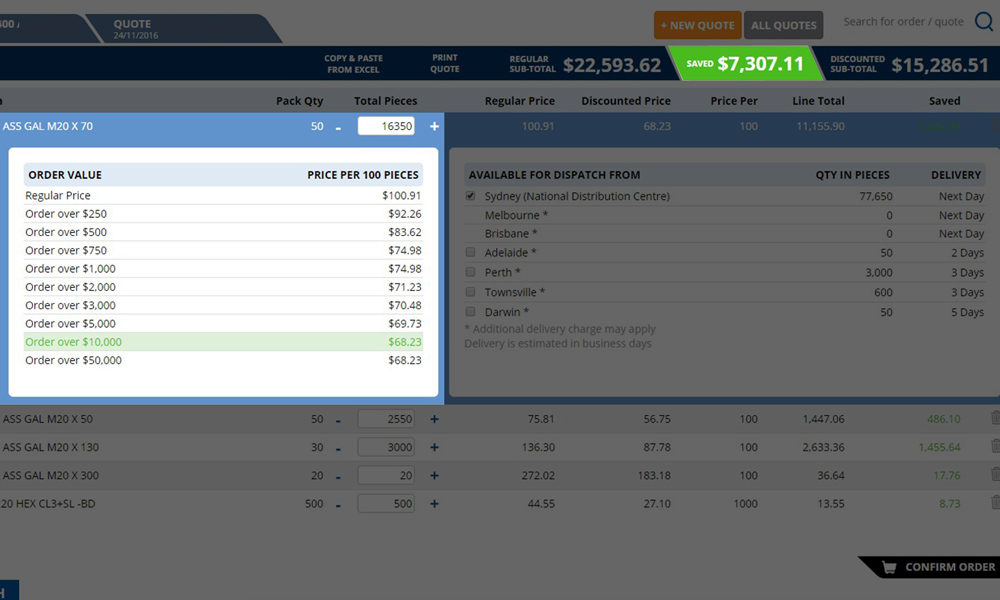This screenshot has height=600, width=1000.
Task: Enable the Perth dispatch checkbox
Action: (x=471, y=272)
